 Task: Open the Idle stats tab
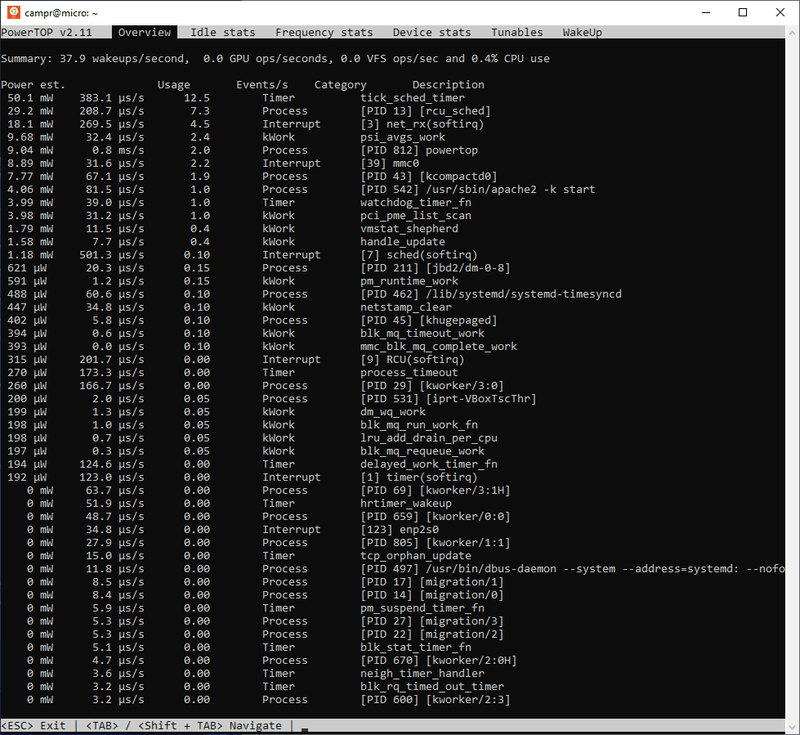pos(223,32)
